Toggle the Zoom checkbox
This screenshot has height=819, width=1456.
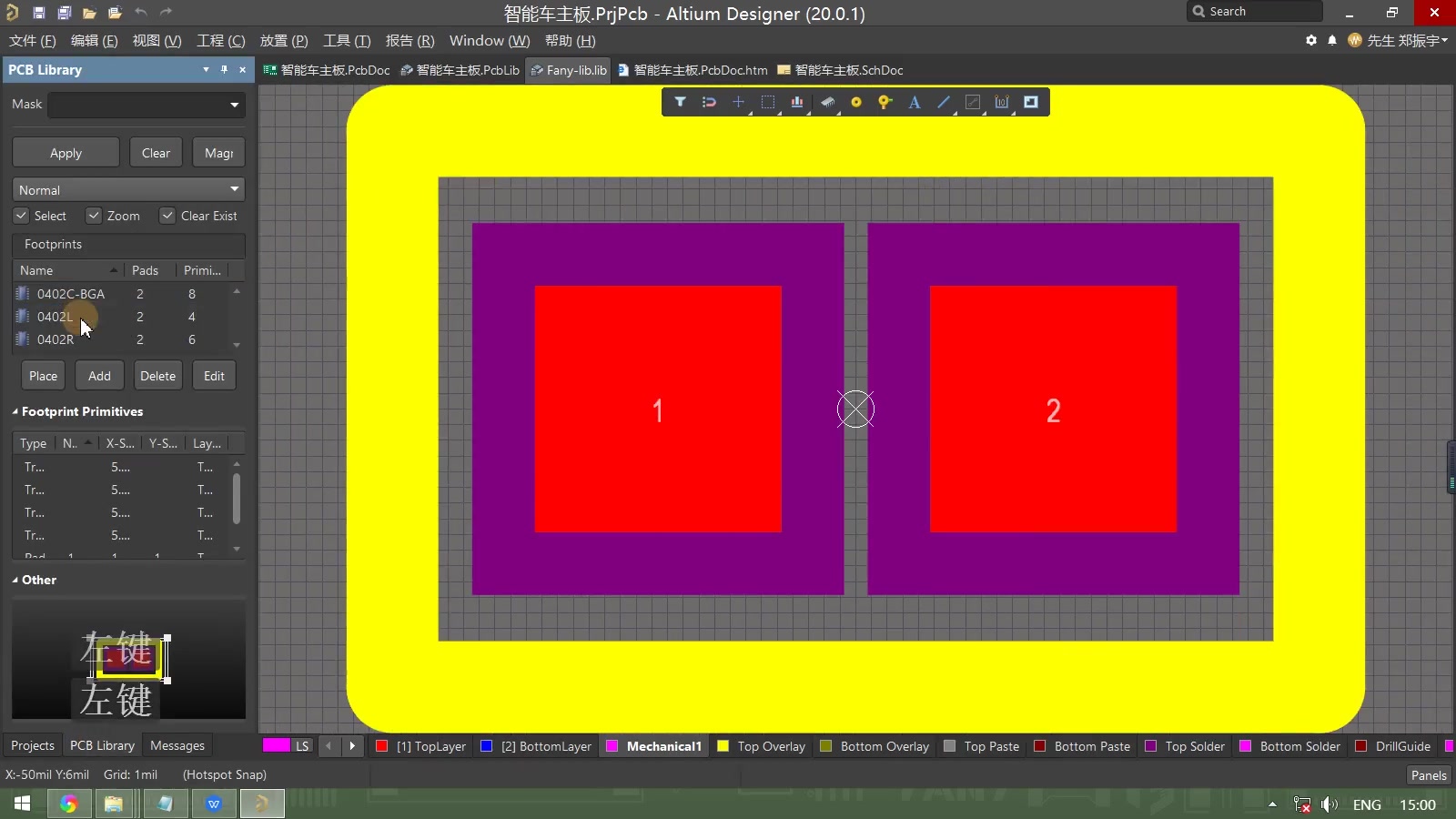tap(94, 216)
